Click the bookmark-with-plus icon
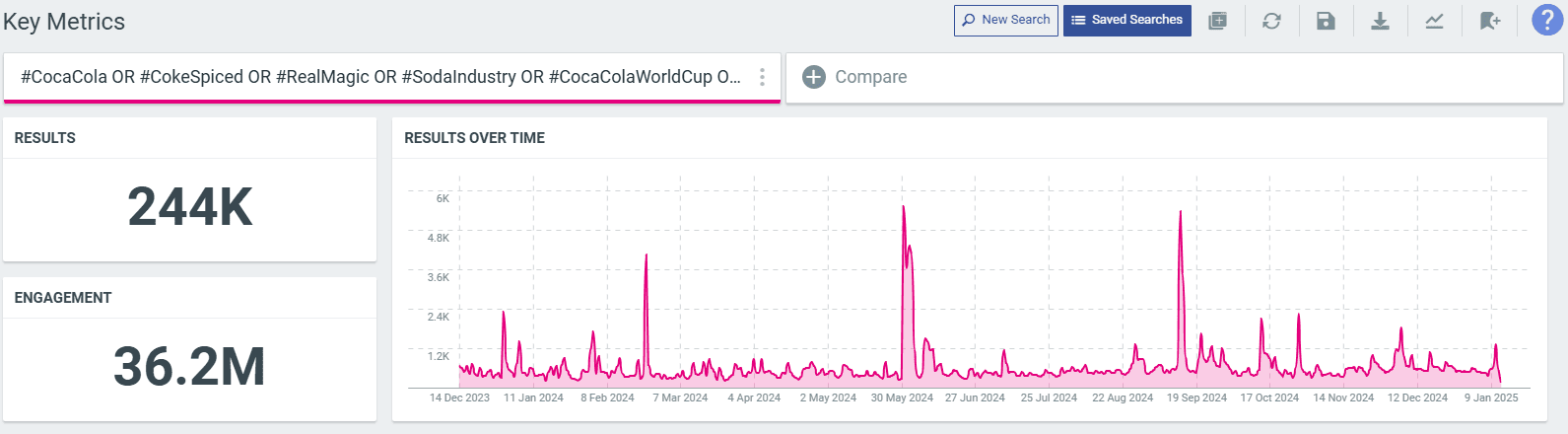Viewport: 1568px width, 434px height. (x=1489, y=21)
